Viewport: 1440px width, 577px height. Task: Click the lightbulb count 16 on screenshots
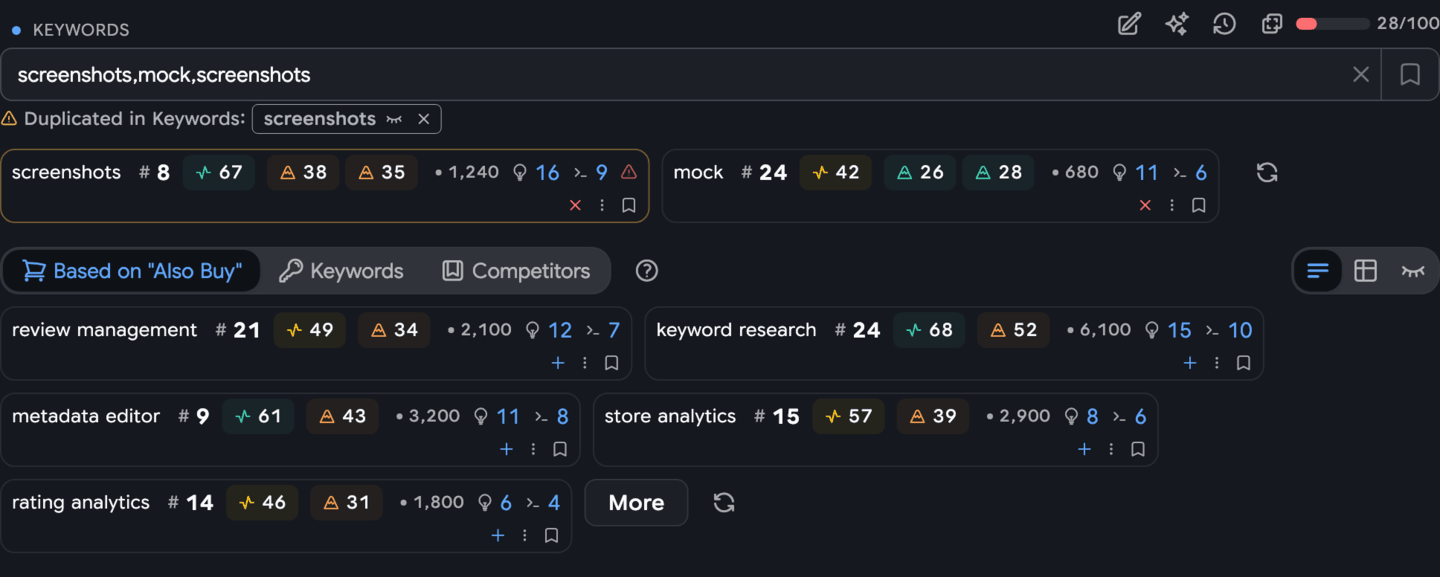(x=537, y=172)
